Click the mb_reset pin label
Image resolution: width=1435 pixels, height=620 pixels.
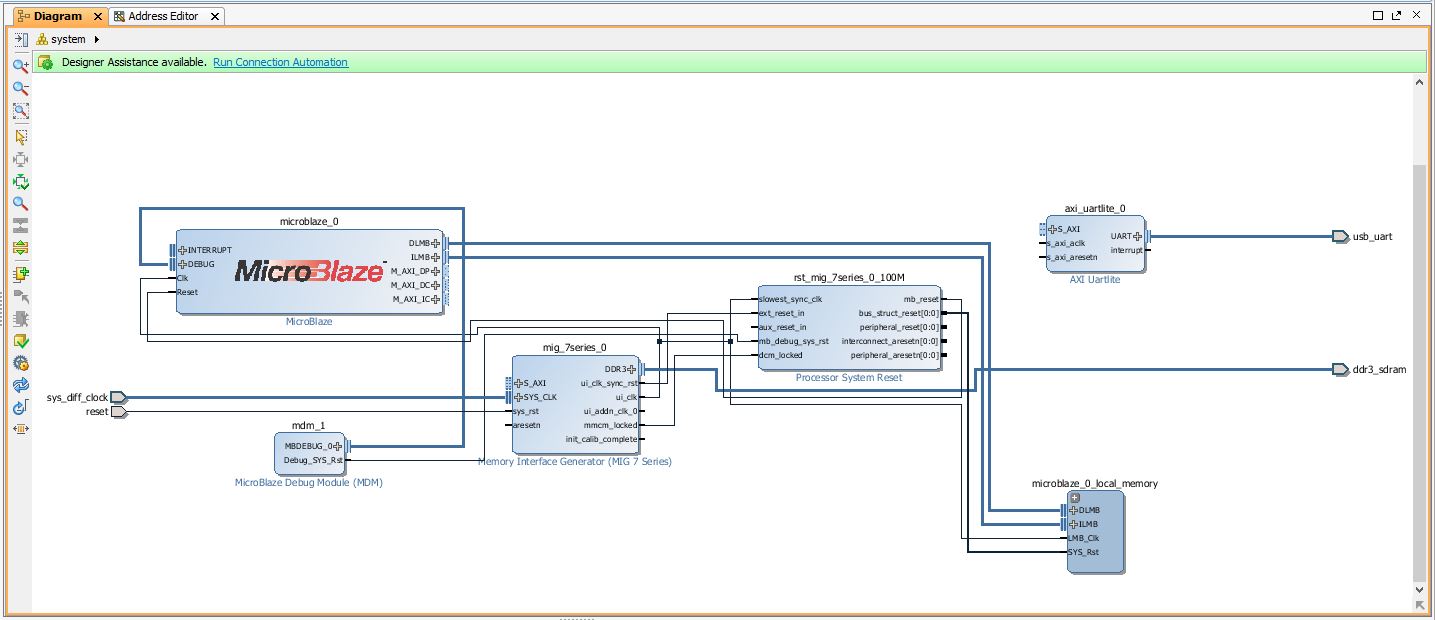coord(921,299)
